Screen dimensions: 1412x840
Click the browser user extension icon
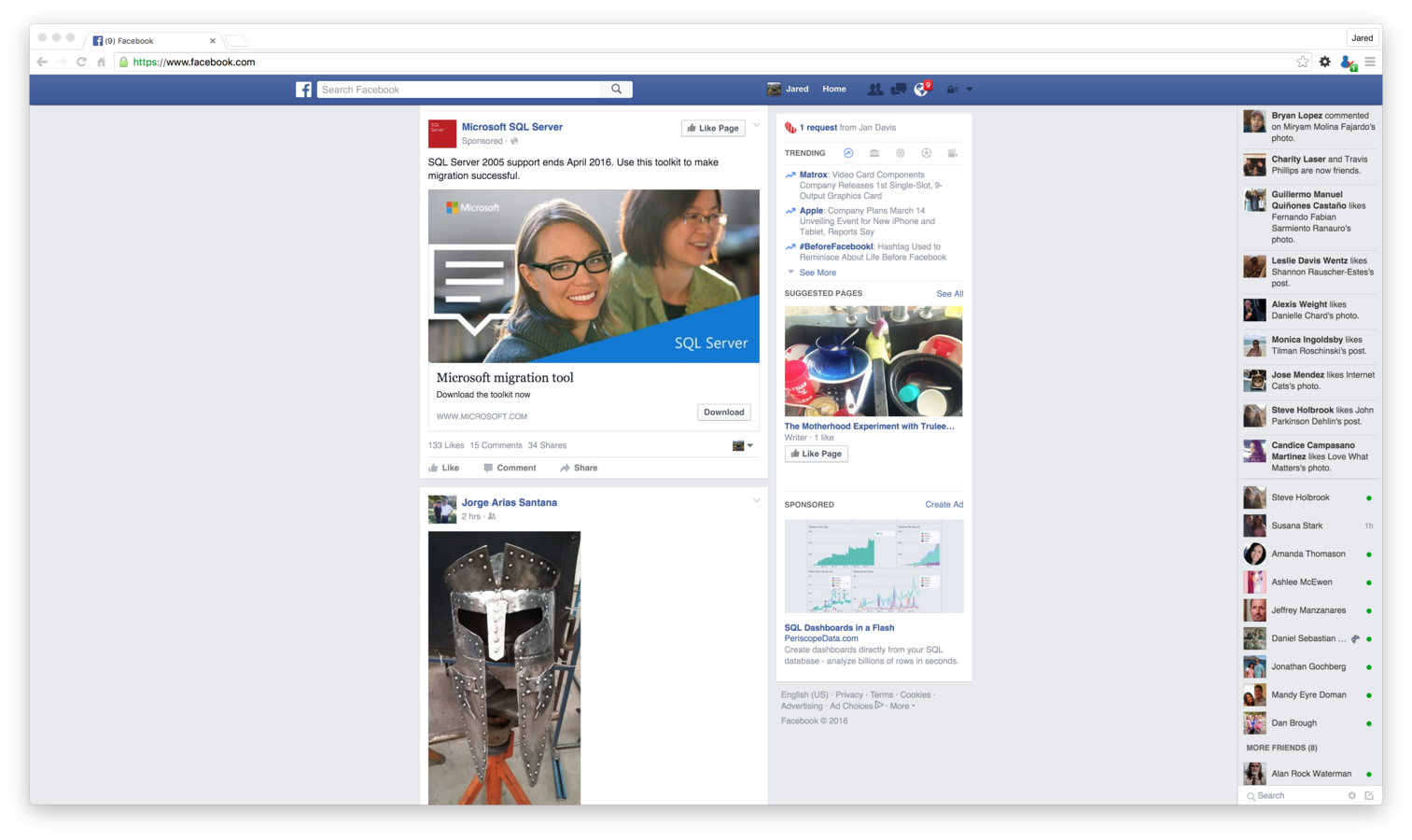[1348, 63]
